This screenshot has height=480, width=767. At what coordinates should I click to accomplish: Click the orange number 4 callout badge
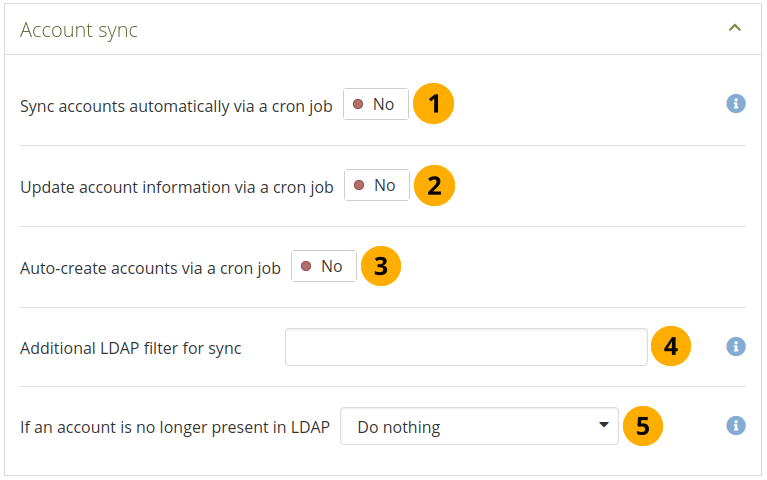(671, 347)
